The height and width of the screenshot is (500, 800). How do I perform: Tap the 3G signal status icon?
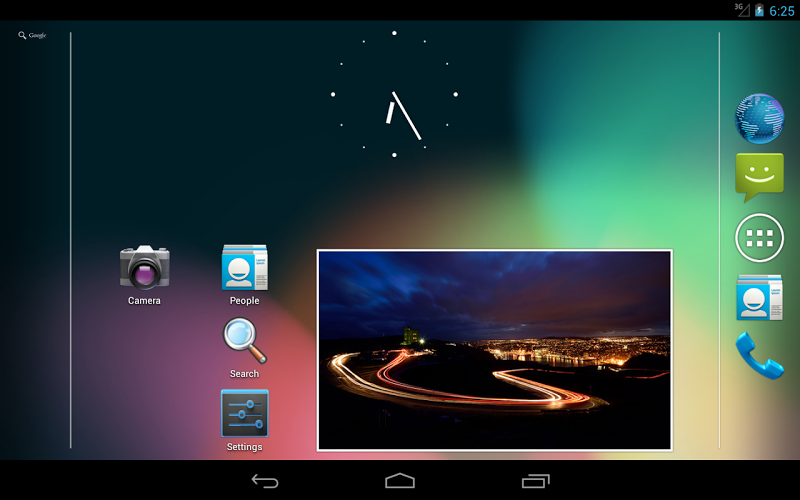(742, 10)
